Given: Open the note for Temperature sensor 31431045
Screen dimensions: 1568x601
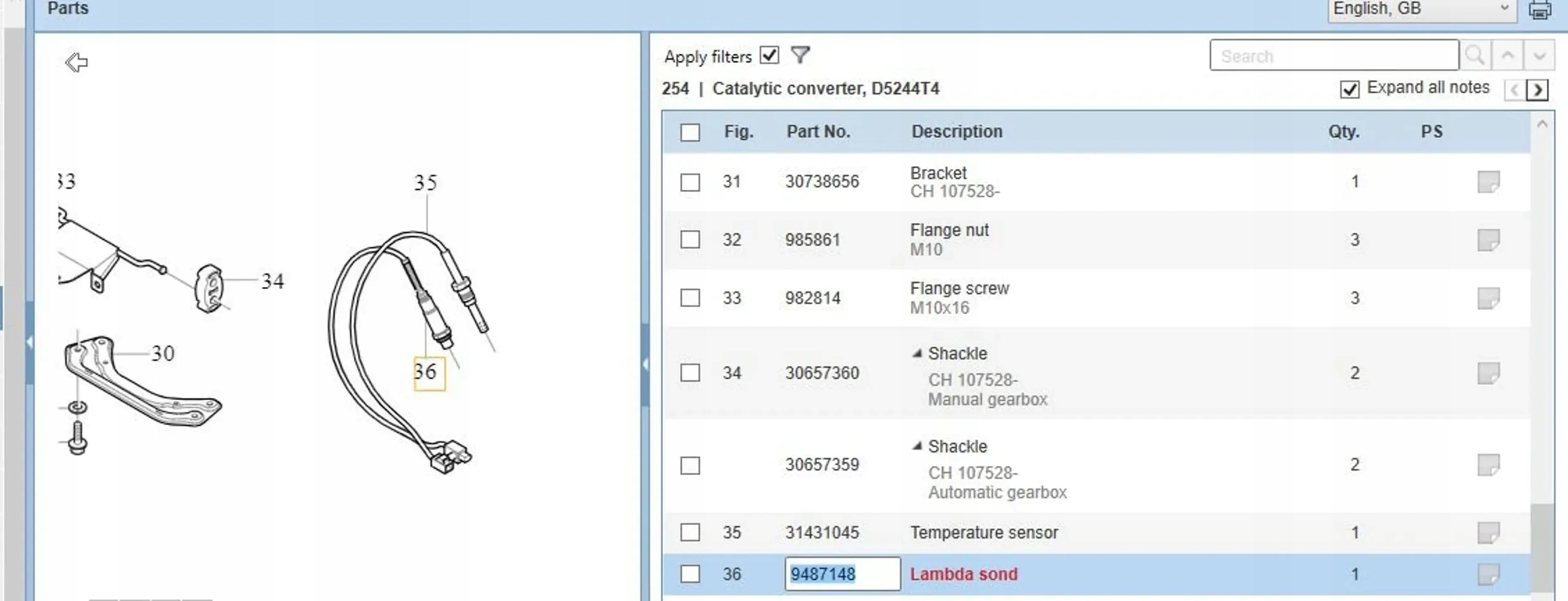Looking at the screenshot, I should [1488, 533].
